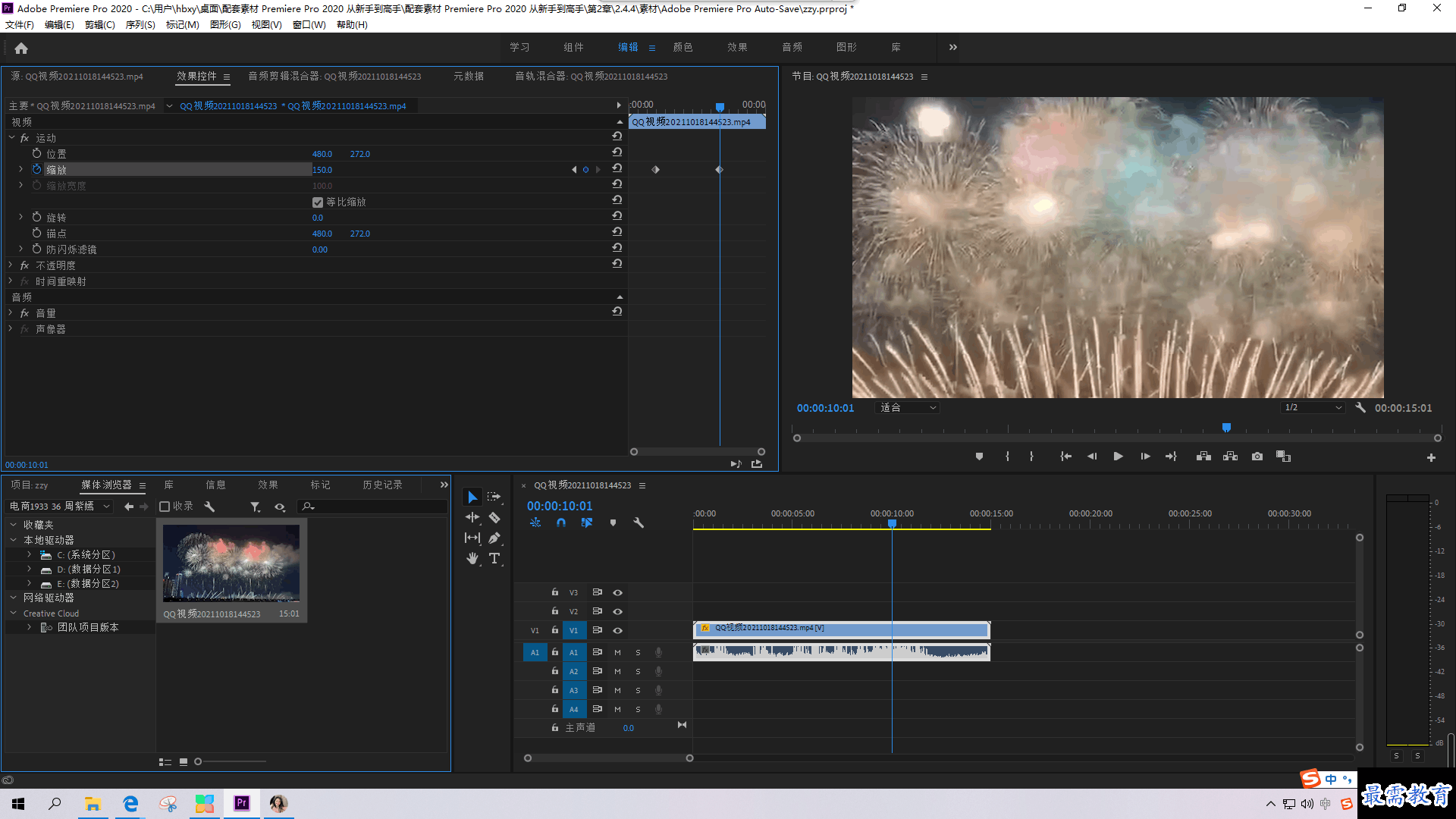The image size is (1456, 819).
Task: Collapse Creative Cloud tree node
Action: point(13,613)
